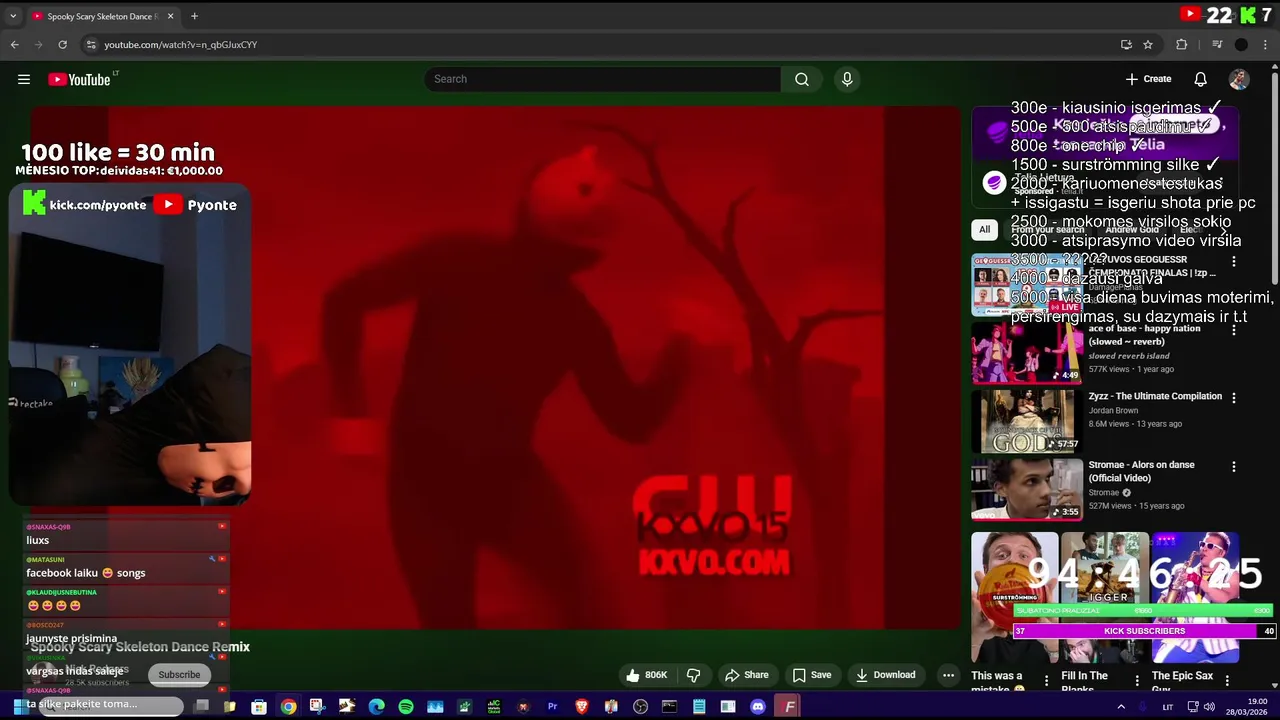Go to YouTube home via logo
Screen dimensions: 1280x720
(x=80, y=79)
